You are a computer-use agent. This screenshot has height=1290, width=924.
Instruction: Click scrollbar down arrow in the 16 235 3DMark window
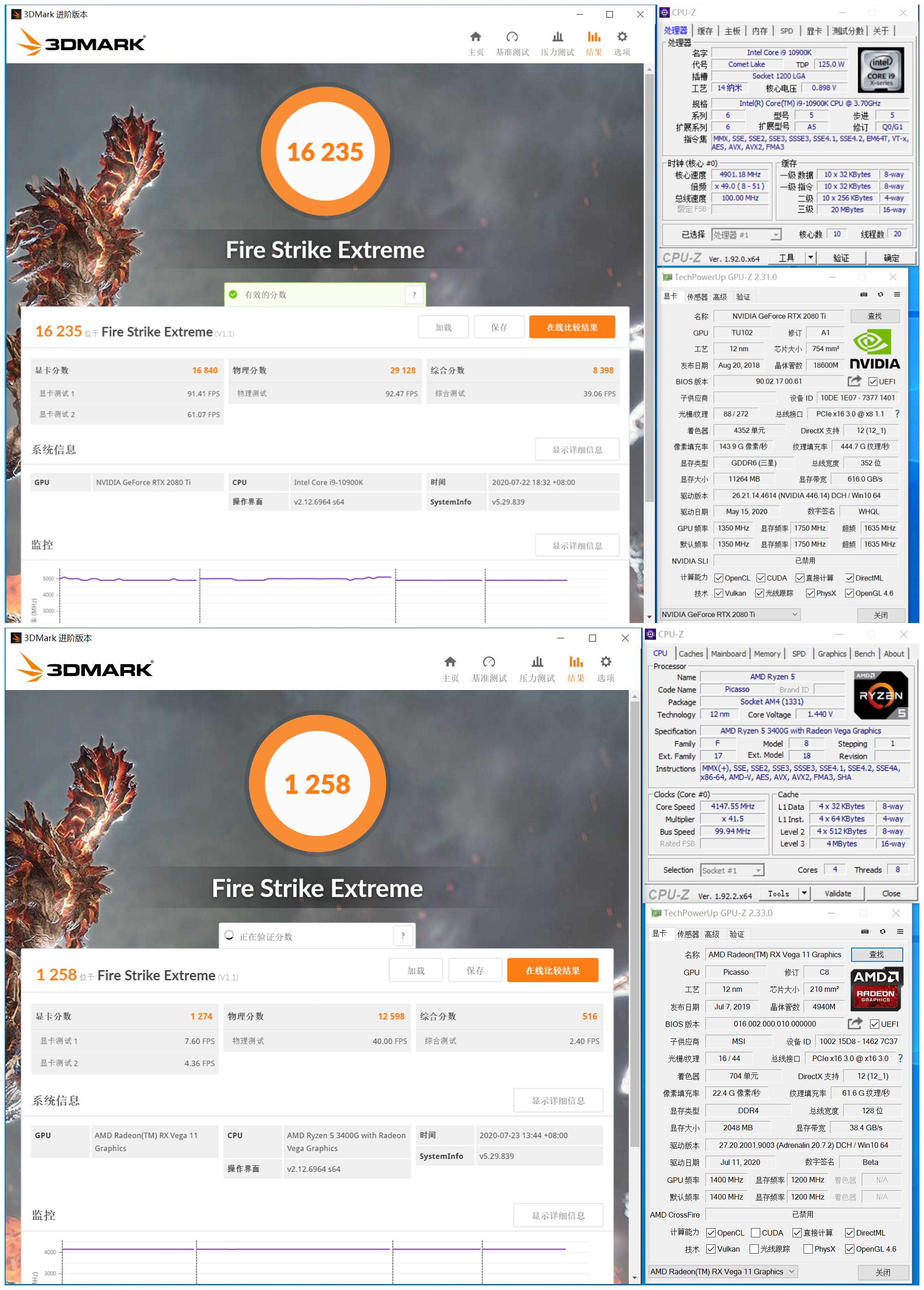[x=650, y=617]
